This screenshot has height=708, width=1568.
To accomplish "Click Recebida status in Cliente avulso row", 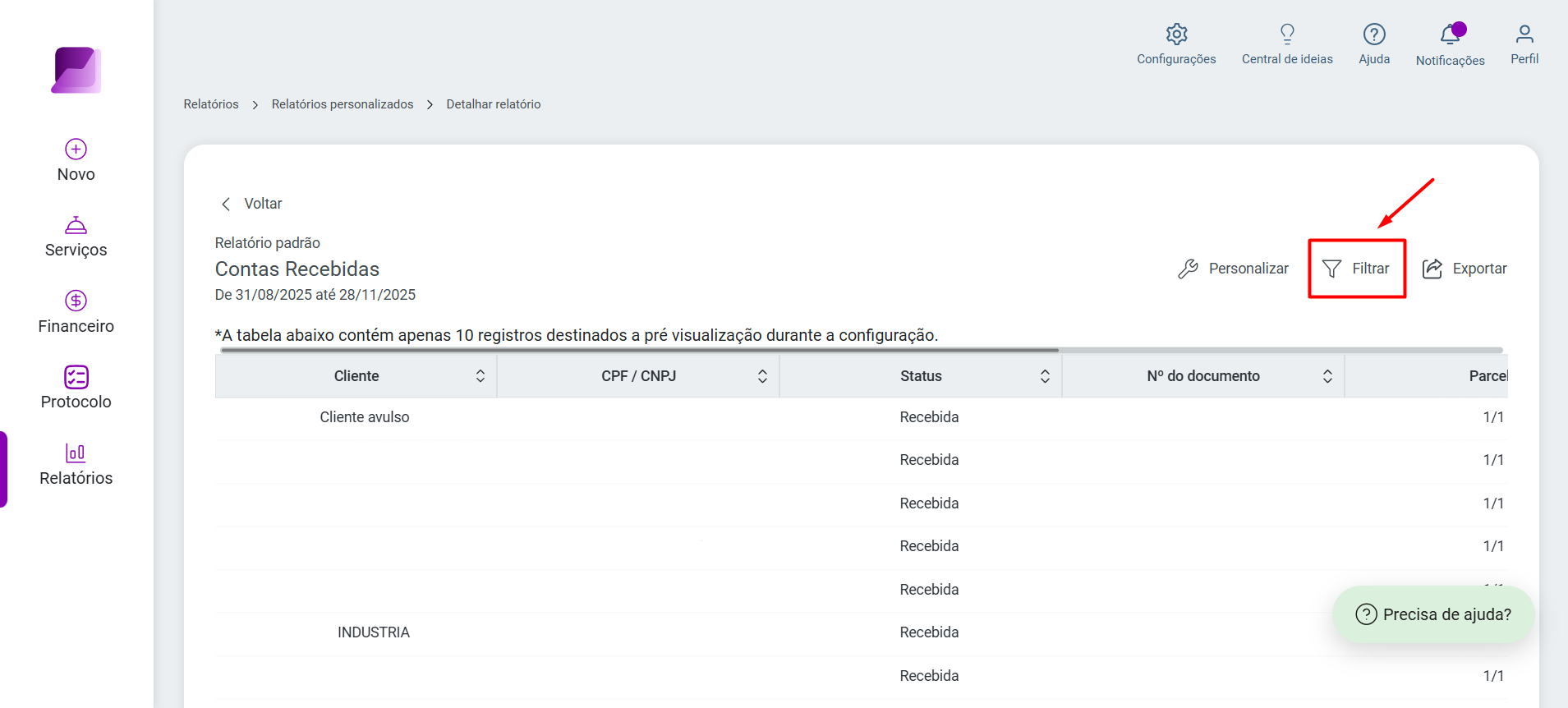I will coord(929,417).
